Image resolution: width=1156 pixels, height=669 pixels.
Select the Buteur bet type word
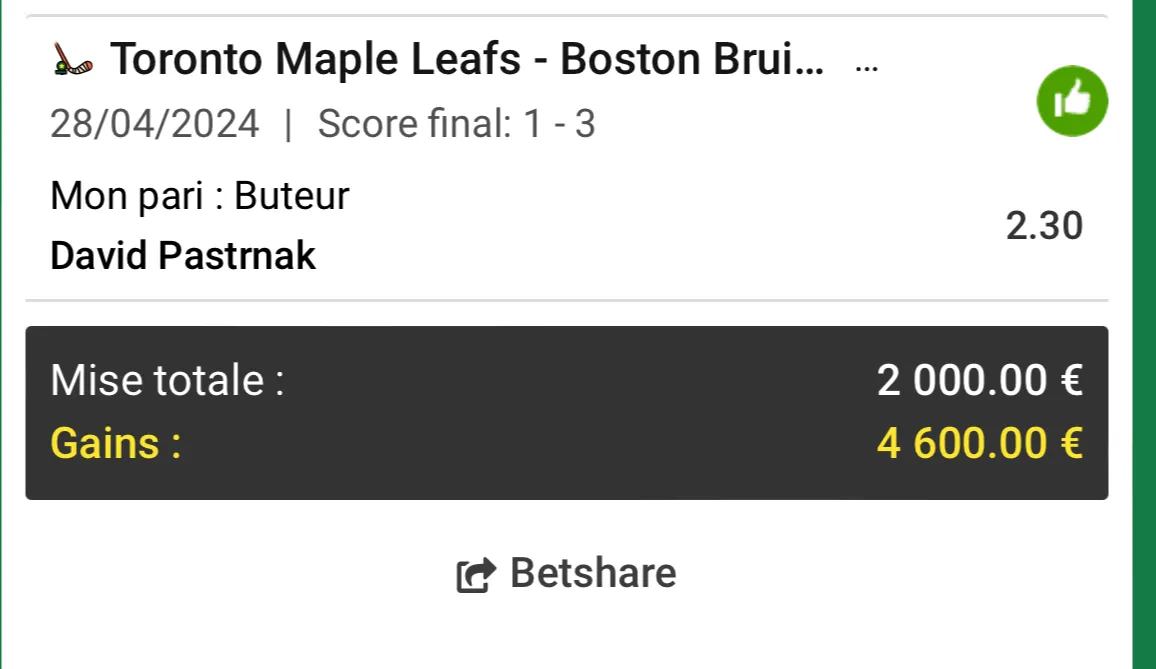[291, 196]
